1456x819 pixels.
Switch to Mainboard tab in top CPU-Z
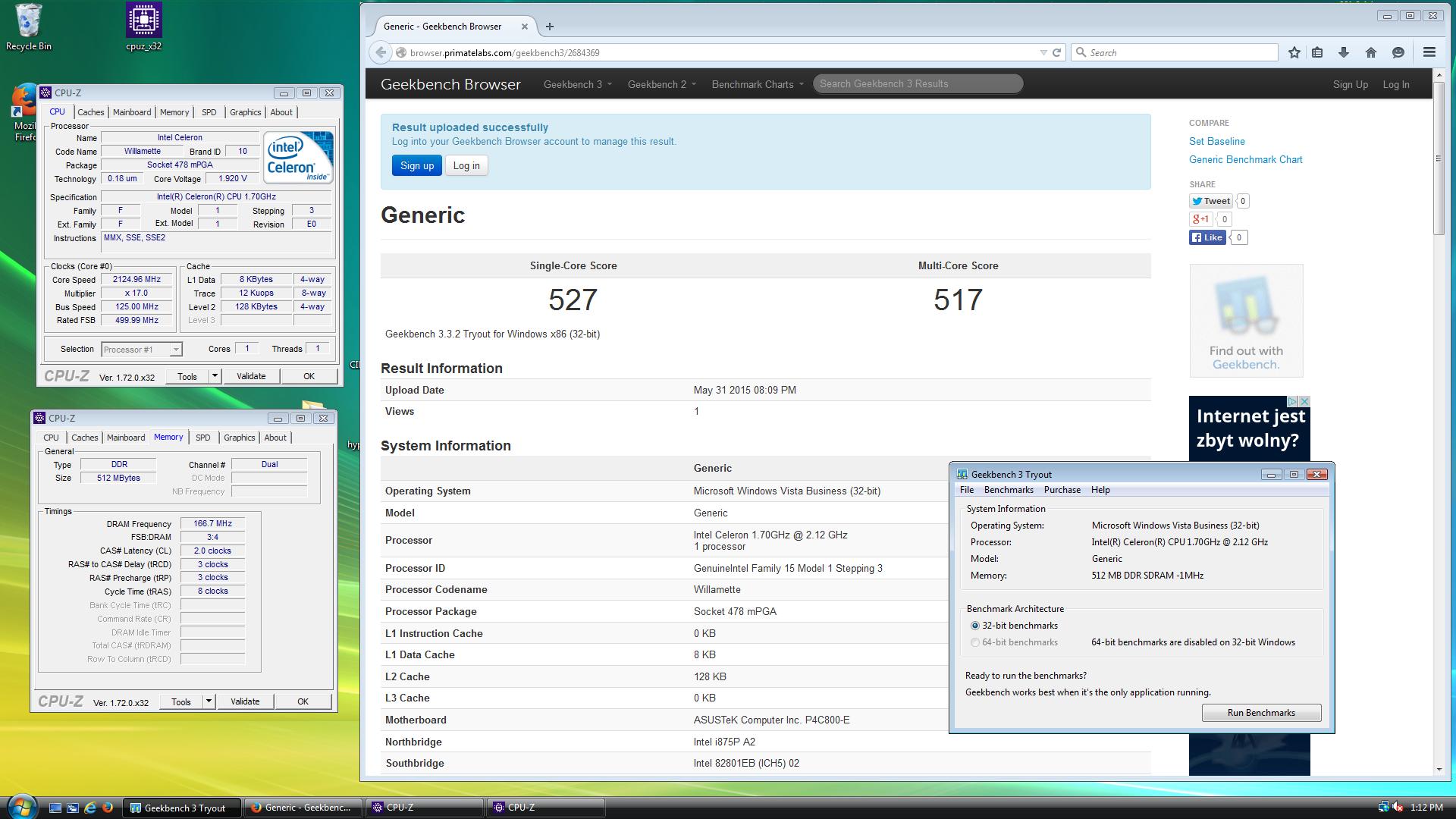(x=132, y=112)
